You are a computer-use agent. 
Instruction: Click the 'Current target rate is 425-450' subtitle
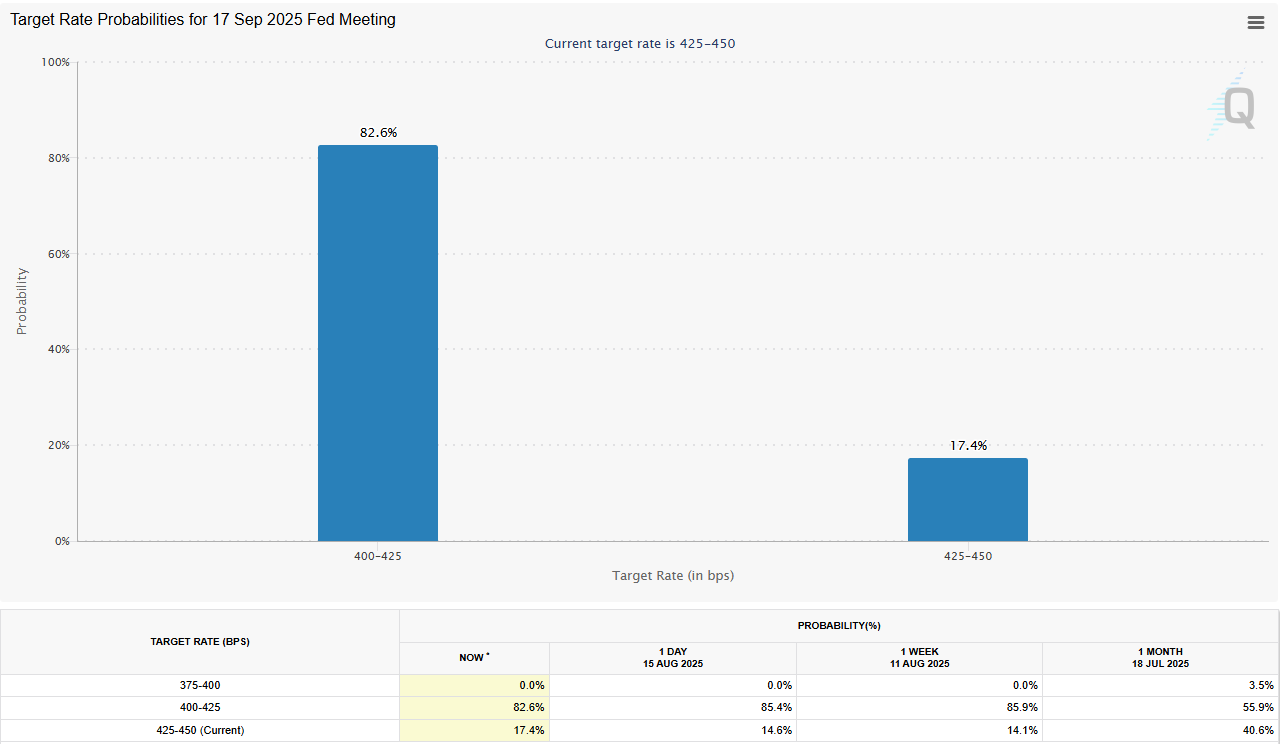tap(640, 44)
